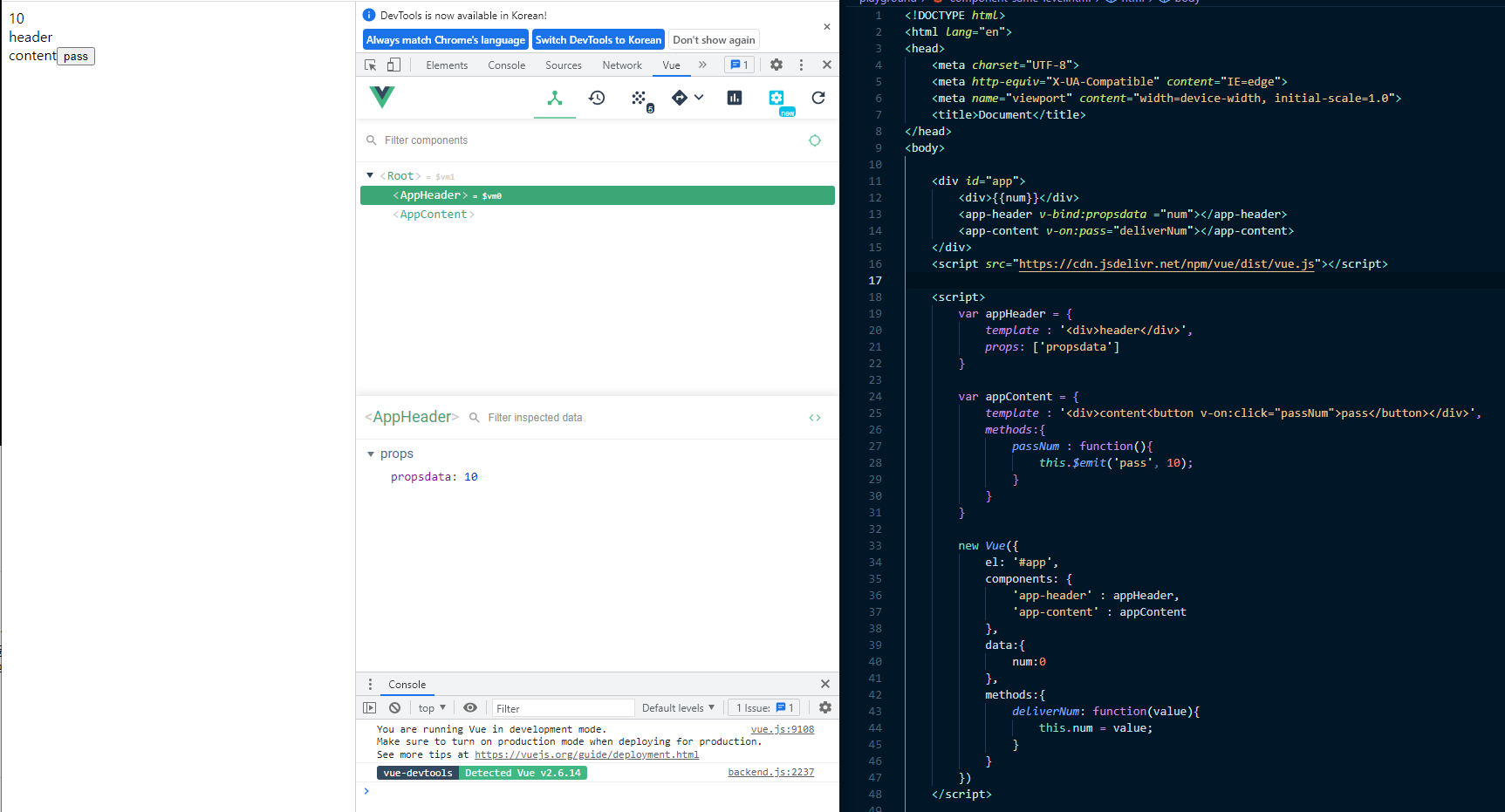Collapse the props section

click(x=371, y=454)
